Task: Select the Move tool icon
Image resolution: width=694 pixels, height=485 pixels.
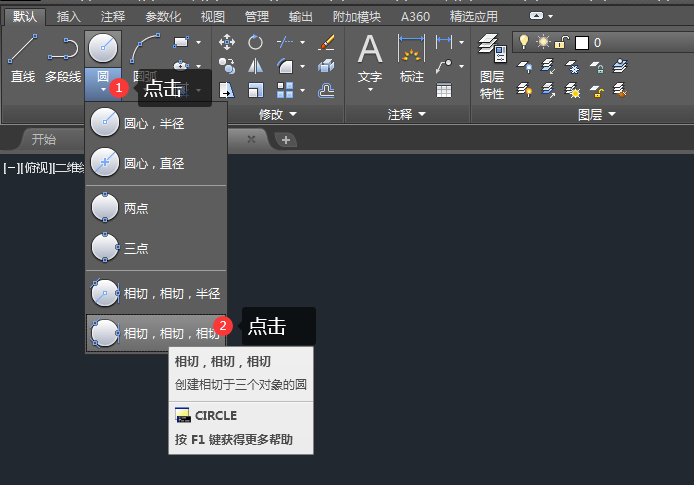Action: pos(227,42)
